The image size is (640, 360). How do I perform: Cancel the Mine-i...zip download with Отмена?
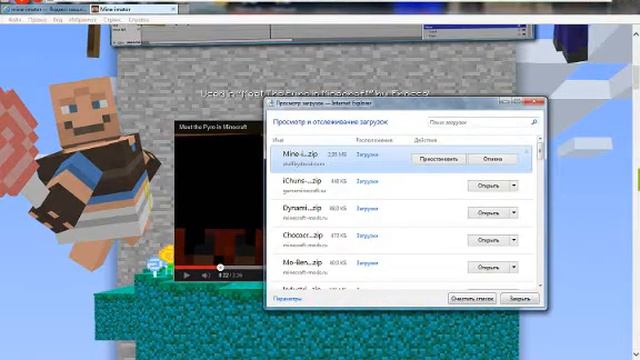pos(493,159)
